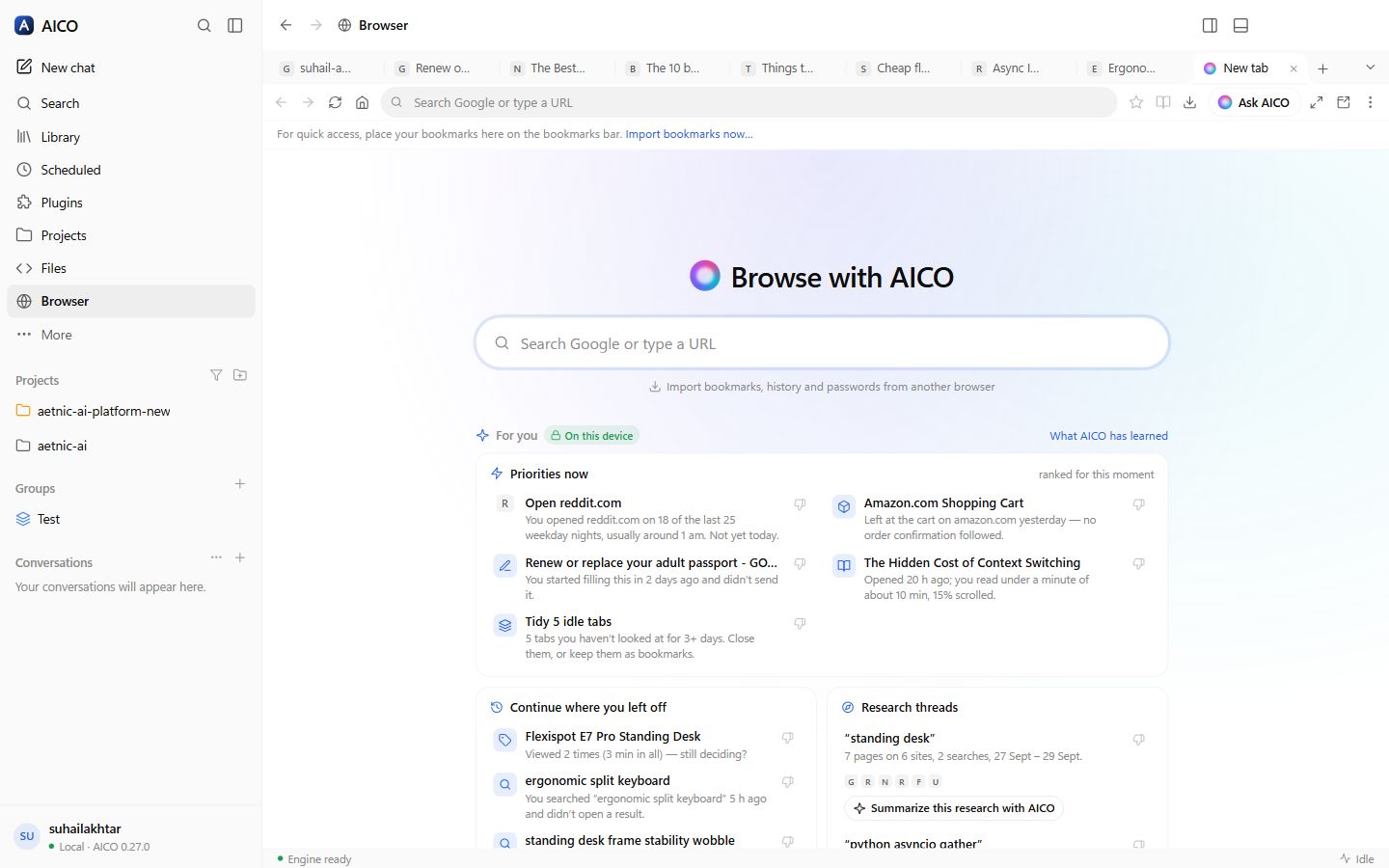
Task: Open the Files section
Action: [131, 268]
